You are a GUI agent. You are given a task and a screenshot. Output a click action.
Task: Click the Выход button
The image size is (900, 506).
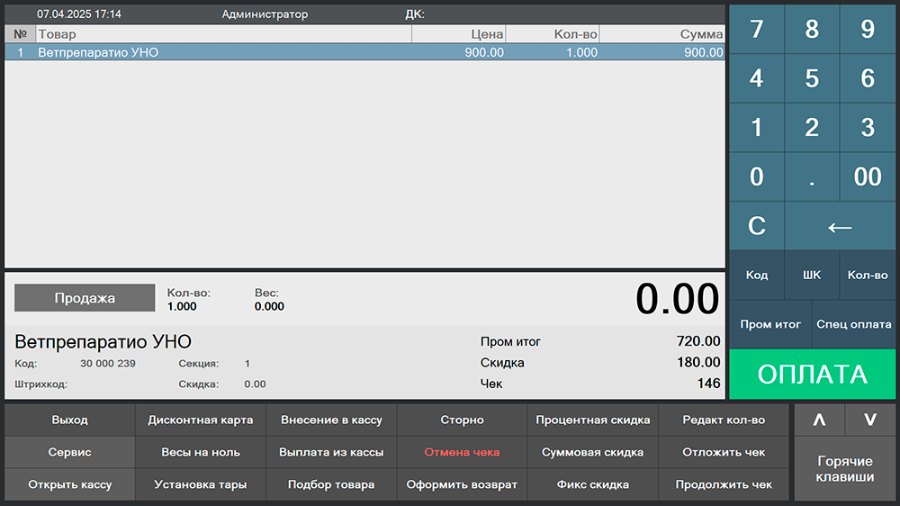[69, 420]
